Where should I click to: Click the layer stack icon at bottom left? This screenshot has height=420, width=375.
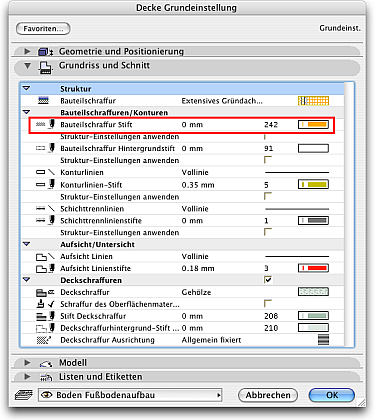pyautogui.click(x=24, y=395)
